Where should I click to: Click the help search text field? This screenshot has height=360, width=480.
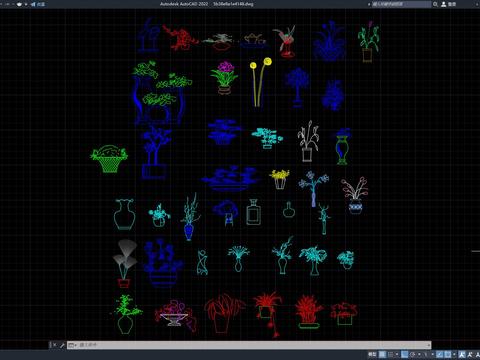coord(402,4)
